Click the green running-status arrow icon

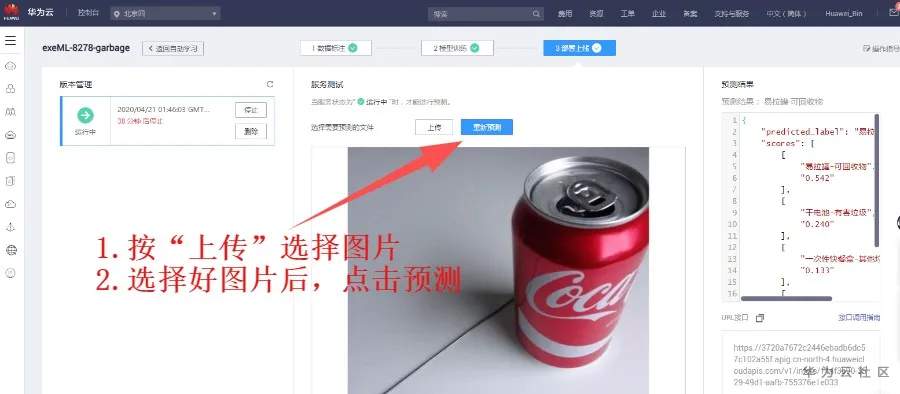click(x=85, y=115)
